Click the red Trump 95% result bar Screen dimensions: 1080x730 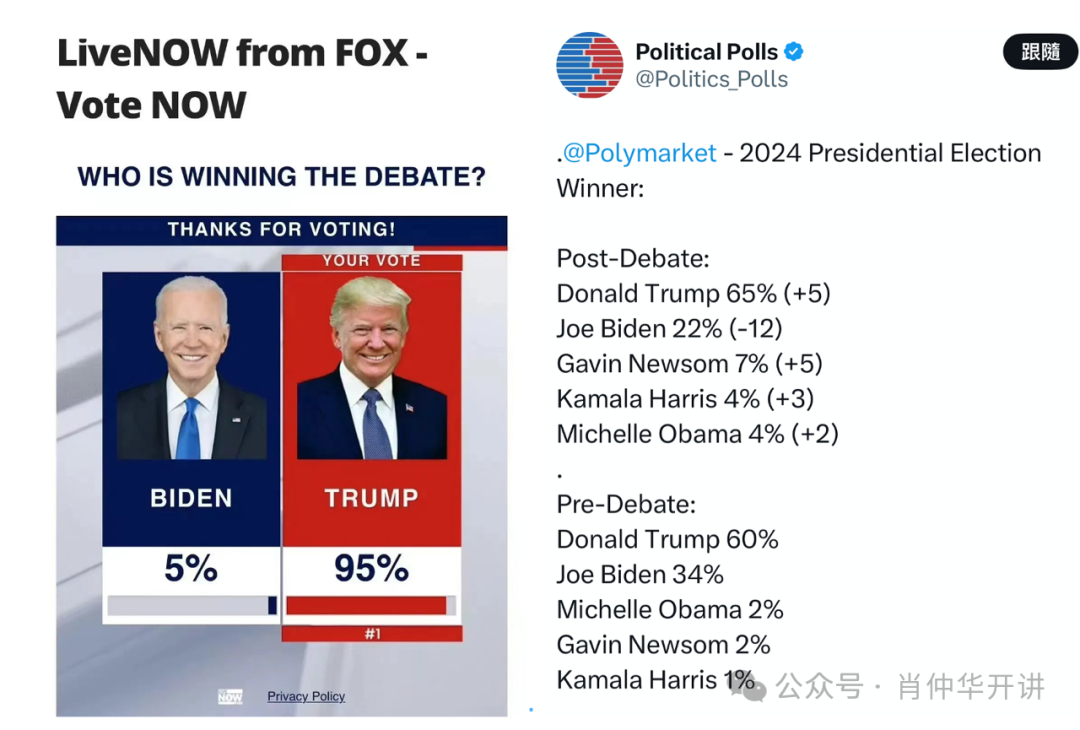click(x=366, y=605)
